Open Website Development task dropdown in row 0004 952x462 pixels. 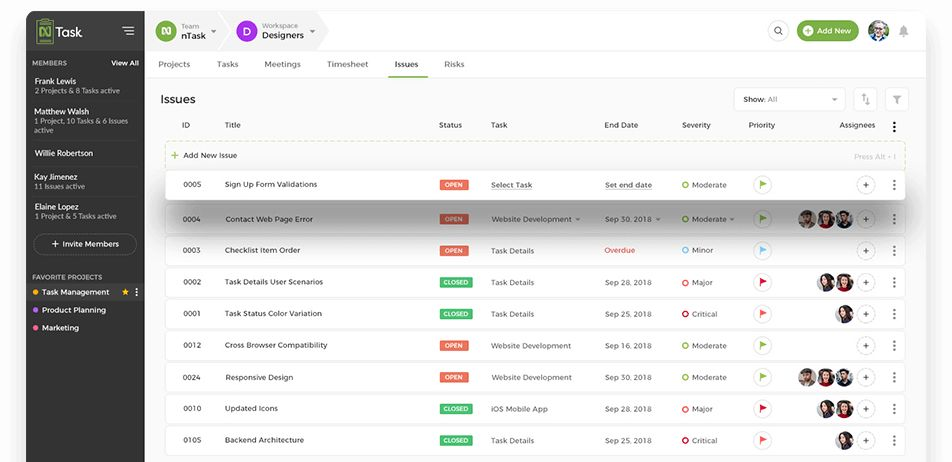tap(536, 219)
